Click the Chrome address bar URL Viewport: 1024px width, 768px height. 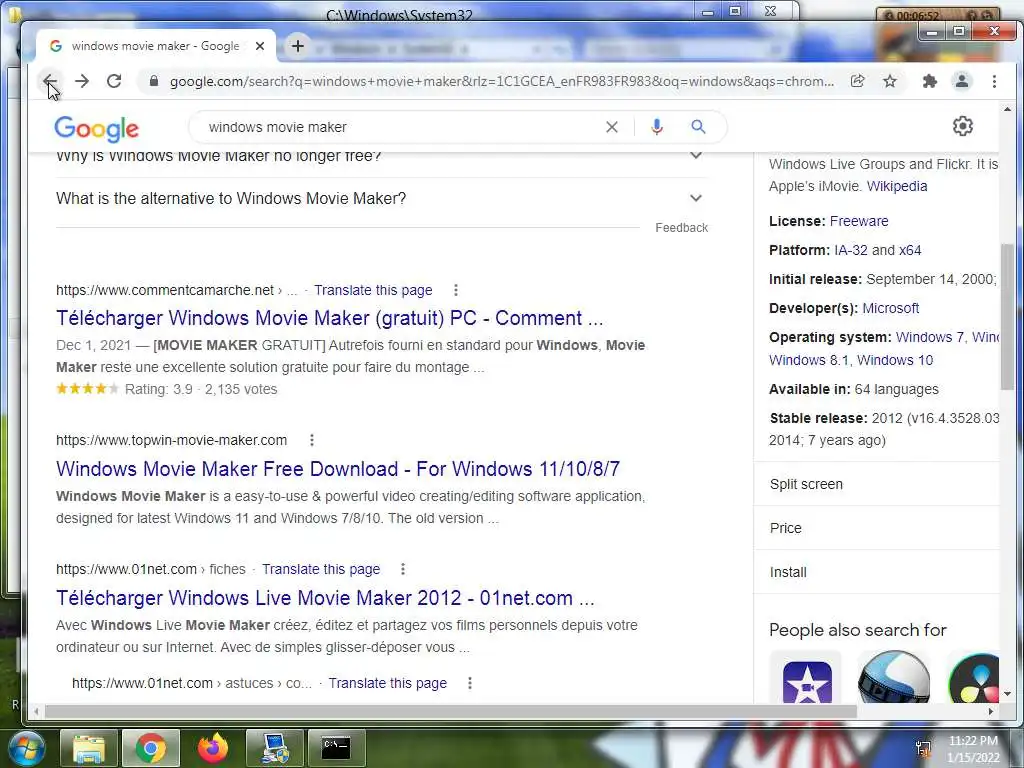tap(502, 81)
